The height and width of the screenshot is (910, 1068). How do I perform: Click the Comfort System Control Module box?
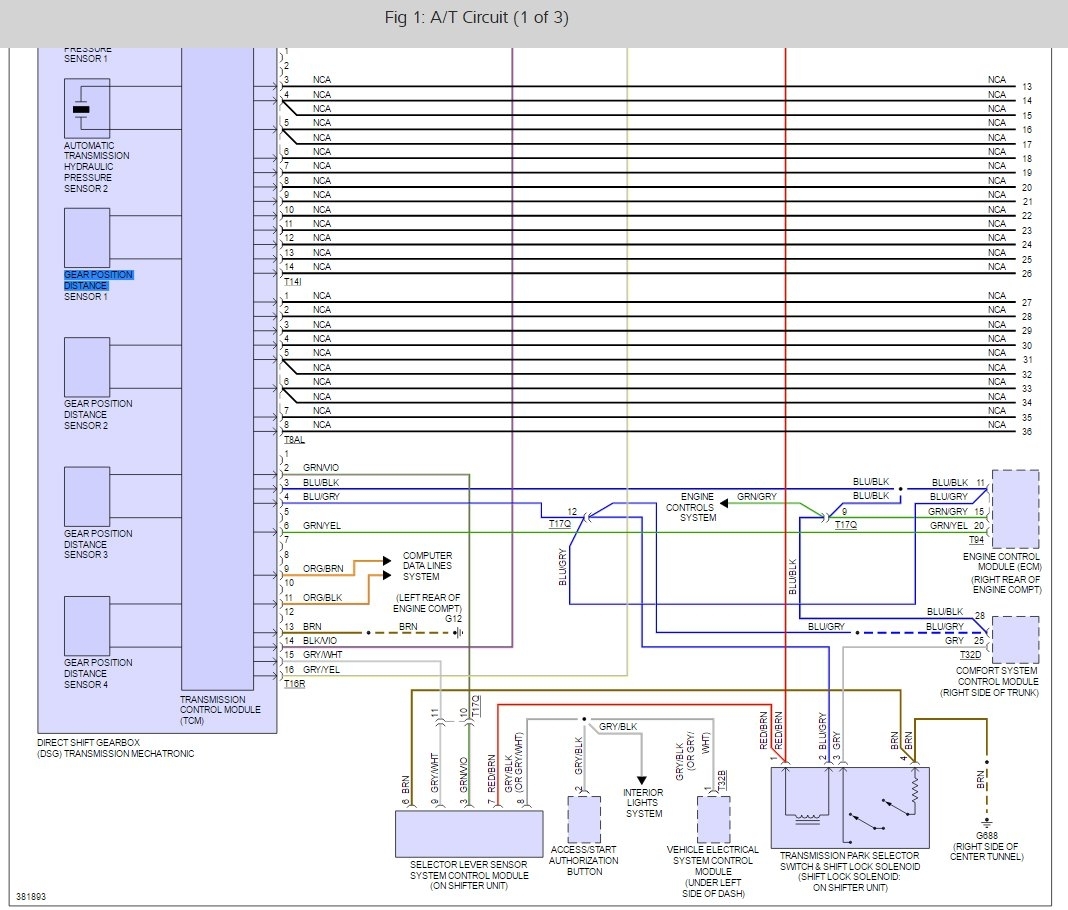[1014, 640]
